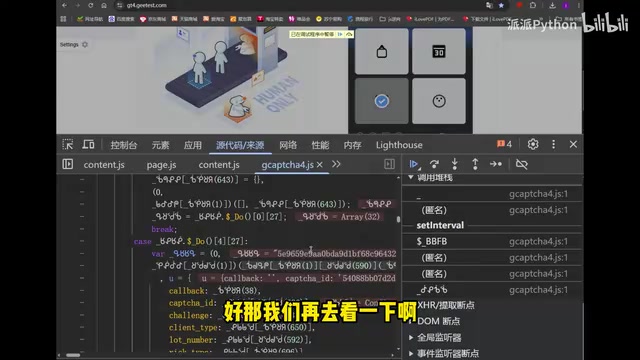Click the Step into function icon
The image size is (640, 360).
(x=455, y=164)
